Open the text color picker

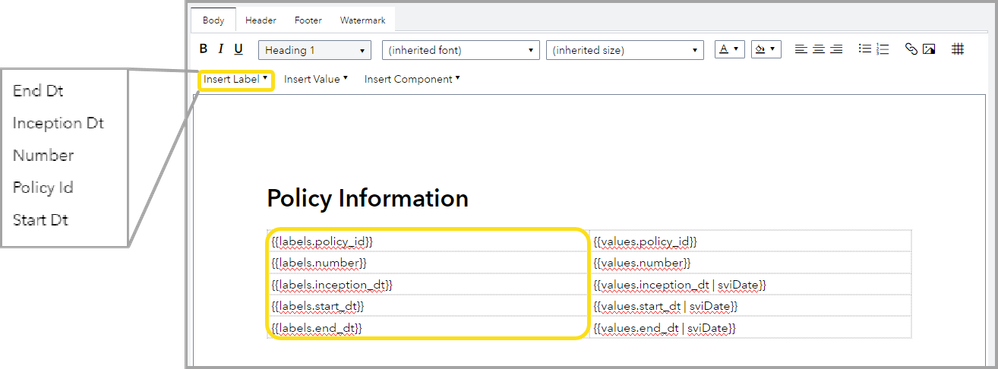tap(730, 50)
